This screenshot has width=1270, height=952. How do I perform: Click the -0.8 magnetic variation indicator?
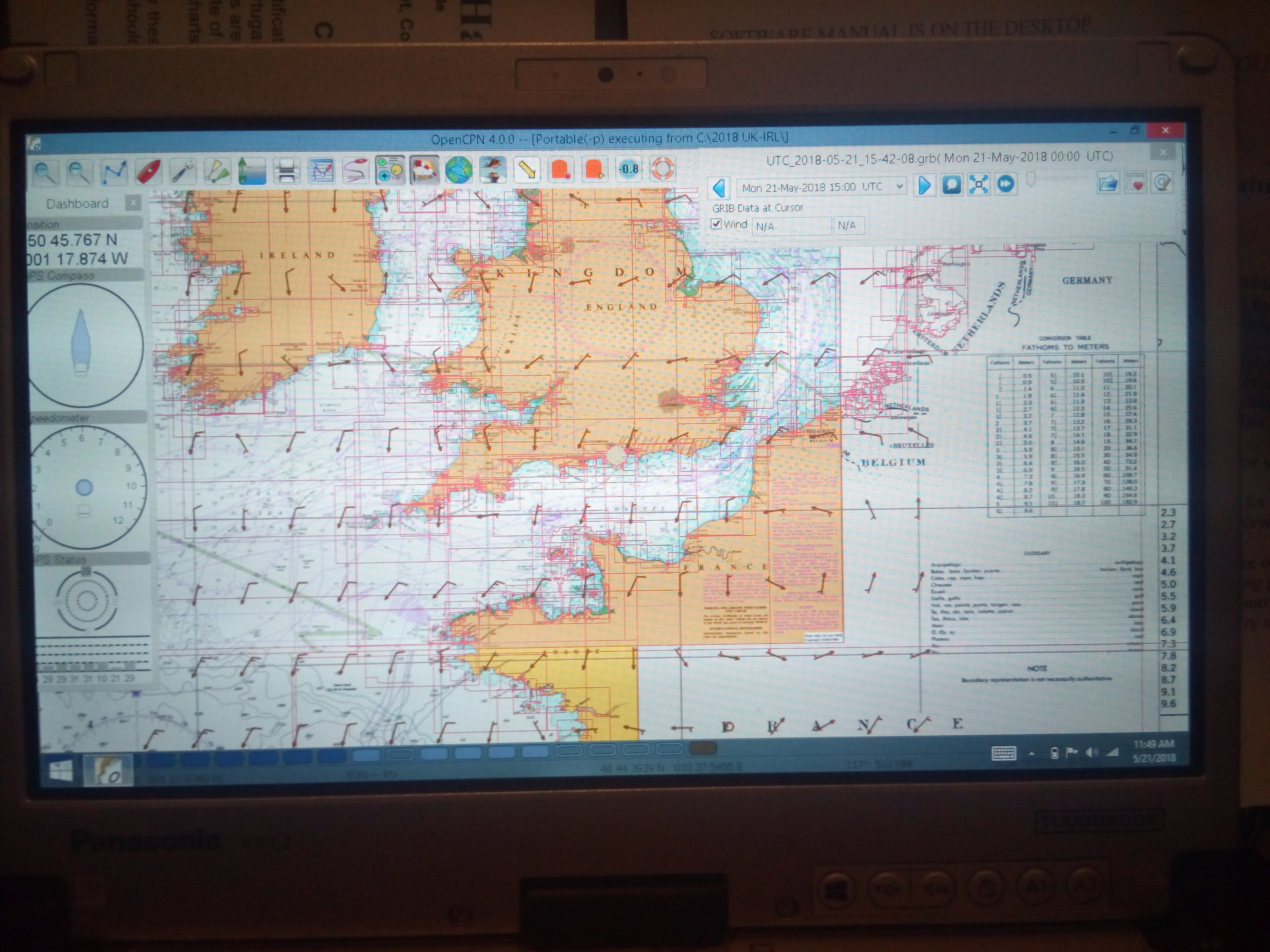pyautogui.click(x=629, y=169)
